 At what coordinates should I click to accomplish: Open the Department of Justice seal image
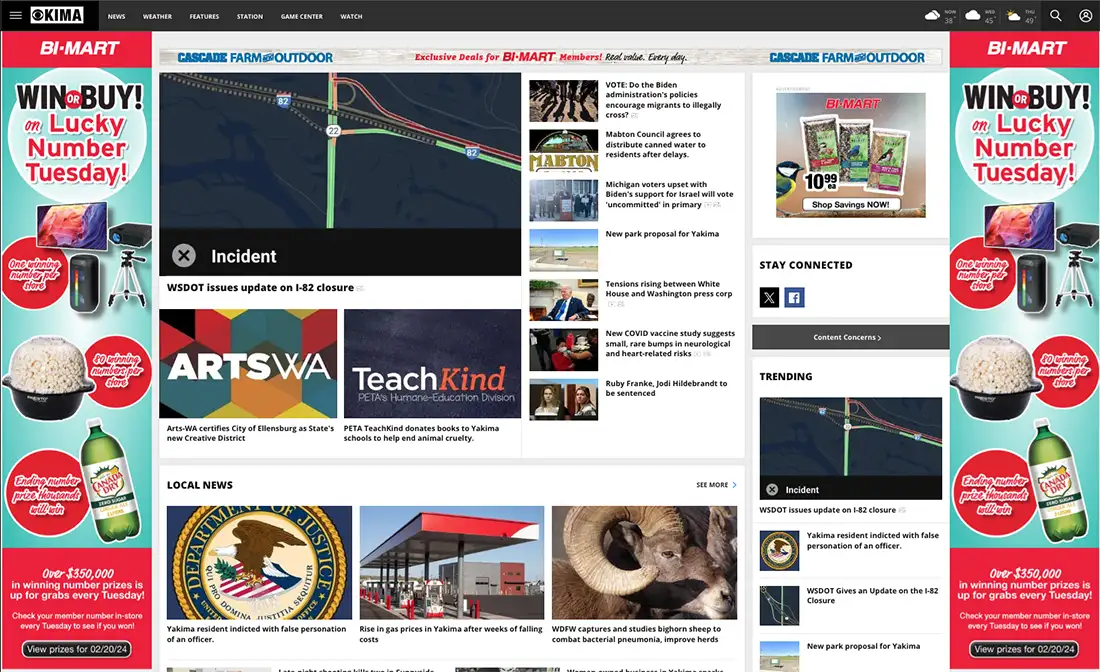pyautogui.click(x=260, y=563)
